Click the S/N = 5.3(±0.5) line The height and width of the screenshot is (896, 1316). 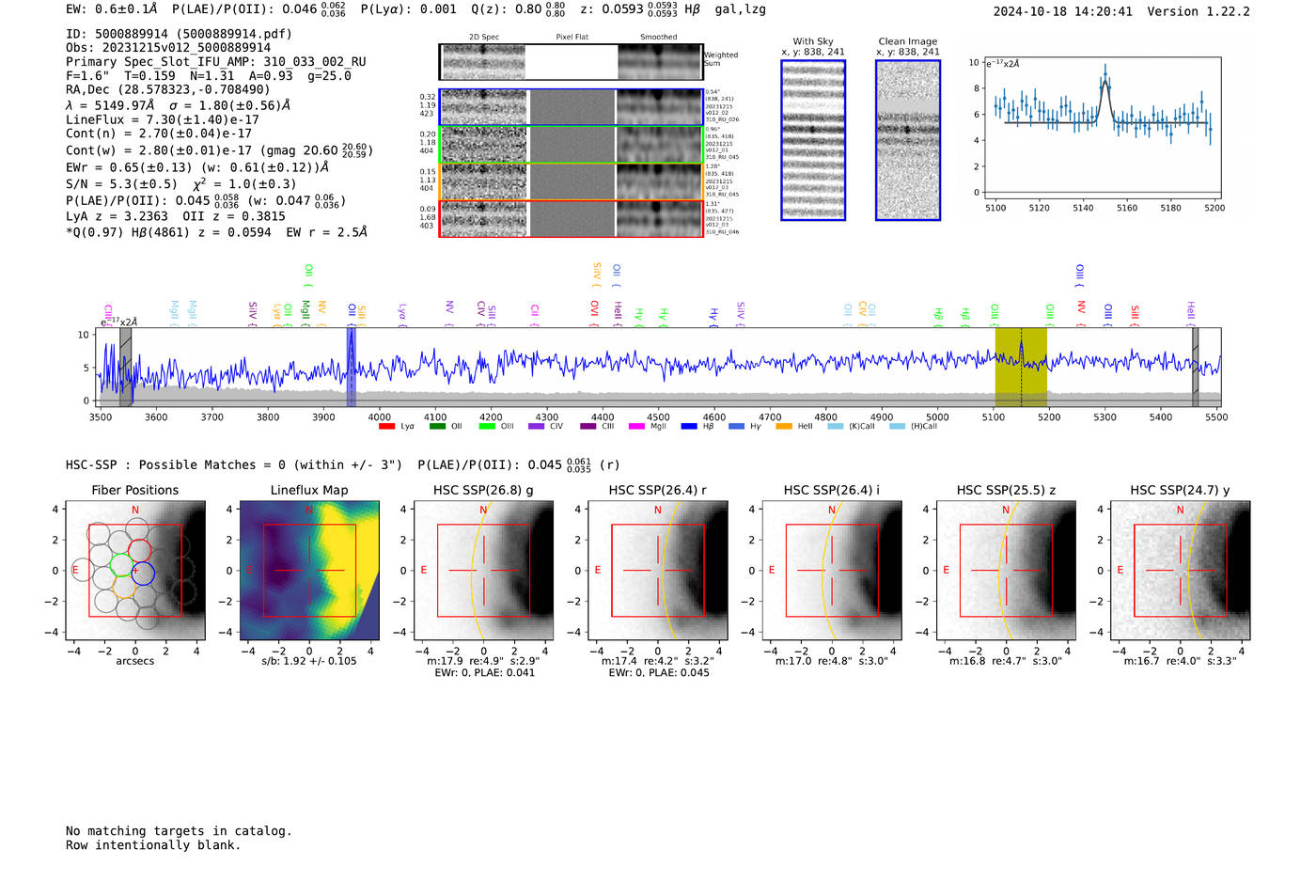[182, 183]
